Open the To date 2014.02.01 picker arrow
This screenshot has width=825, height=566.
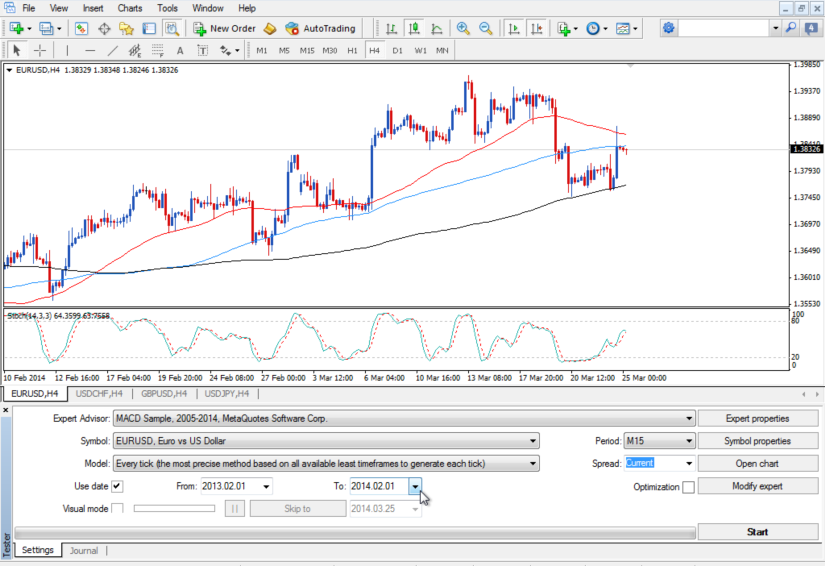click(415, 487)
